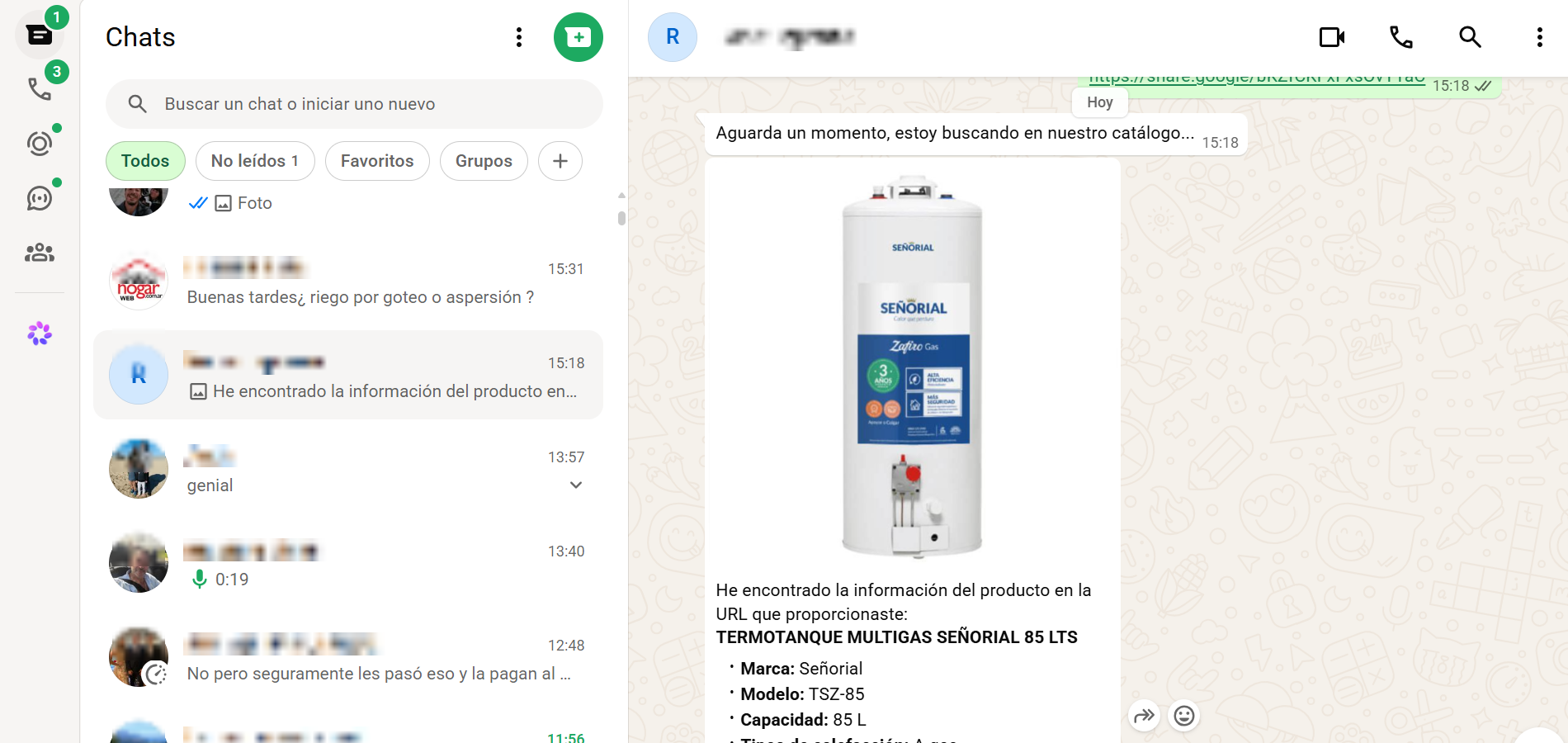1568x743 pixels.
Task: Add a new chat list filter
Action: pos(560,161)
